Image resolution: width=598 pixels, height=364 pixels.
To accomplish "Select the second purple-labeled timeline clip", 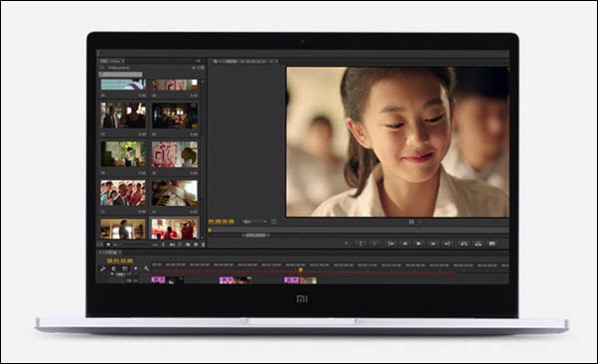I will pos(235,280).
